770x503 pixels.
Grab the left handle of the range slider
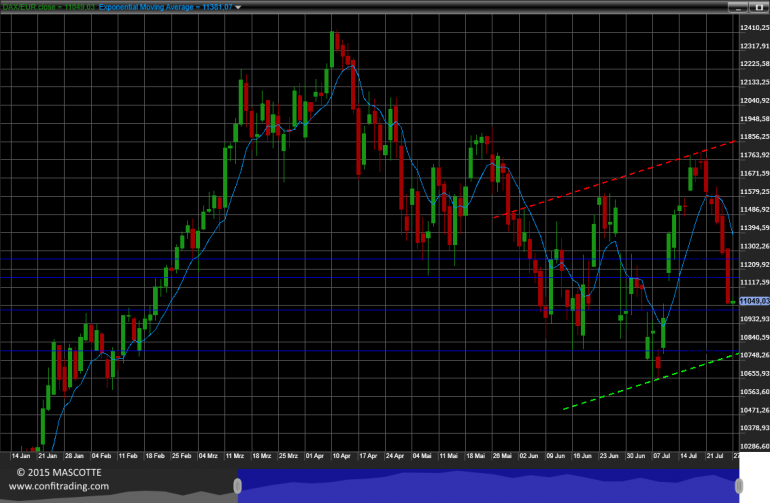[x=237, y=486]
